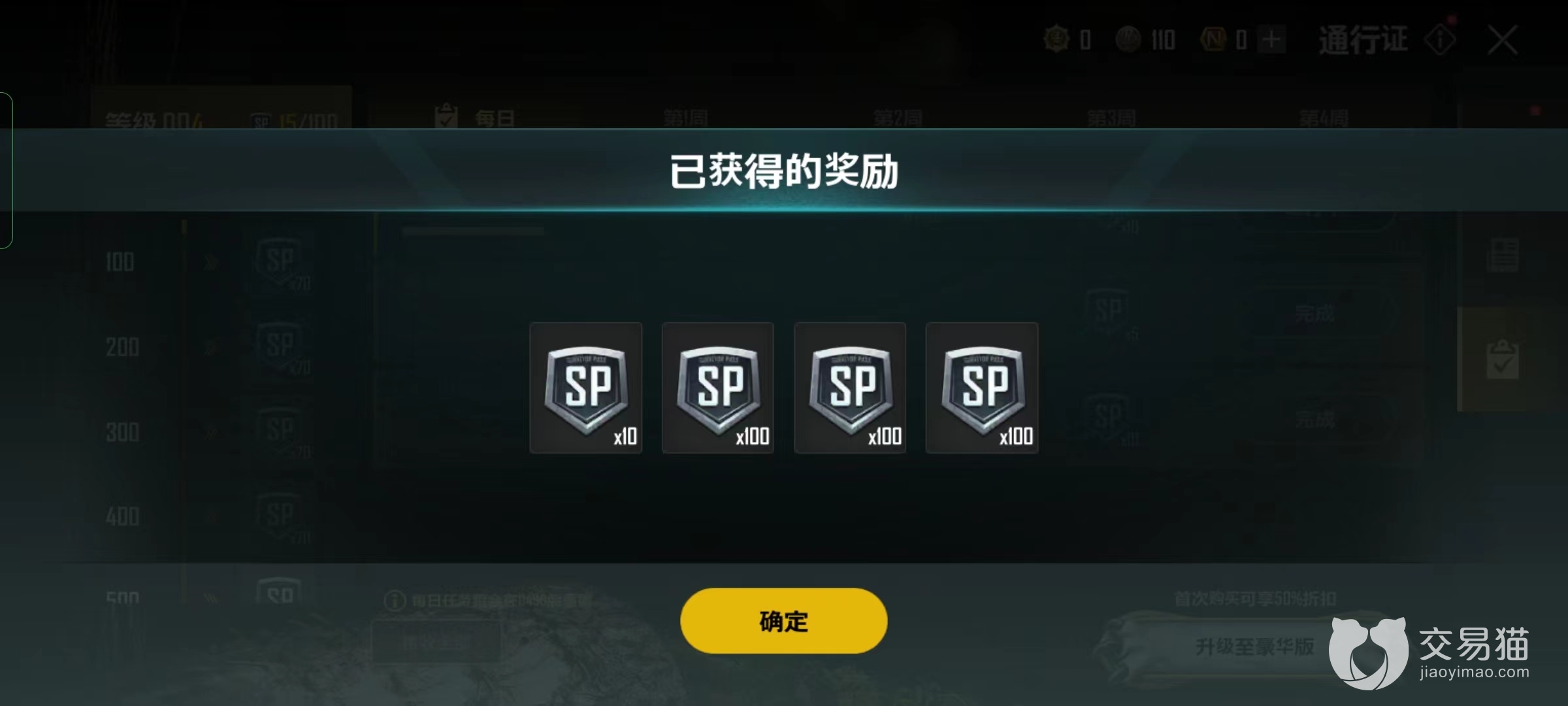This screenshot has width=1568, height=706.
Task: Tap the gold badge currency icon
Action: coord(1056,39)
